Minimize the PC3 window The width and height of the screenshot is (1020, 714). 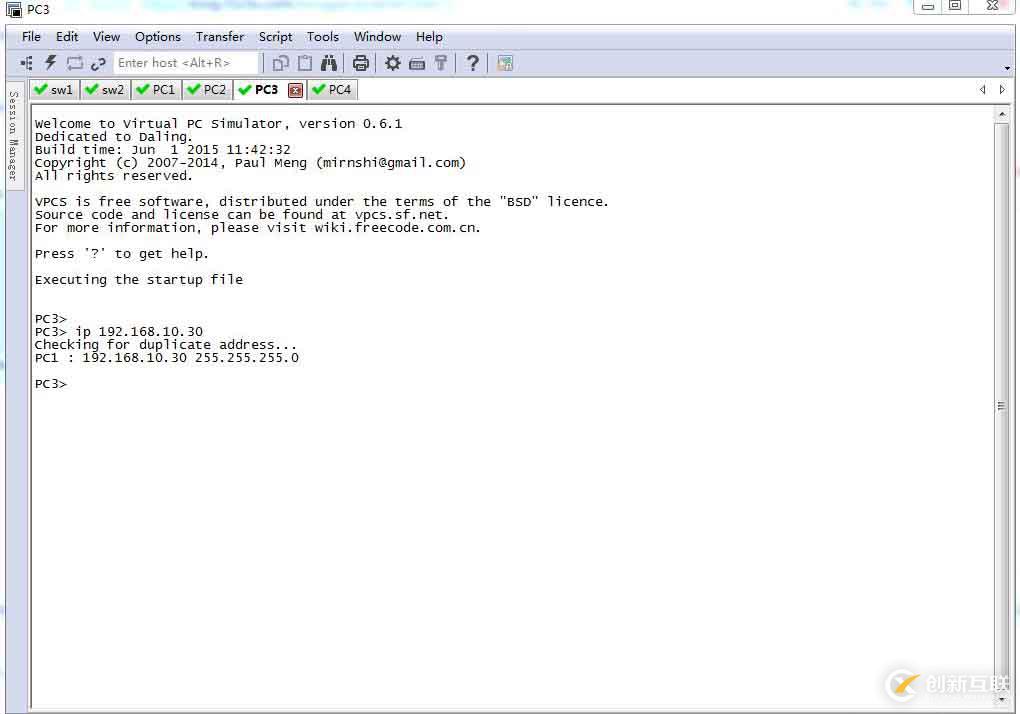click(928, 7)
